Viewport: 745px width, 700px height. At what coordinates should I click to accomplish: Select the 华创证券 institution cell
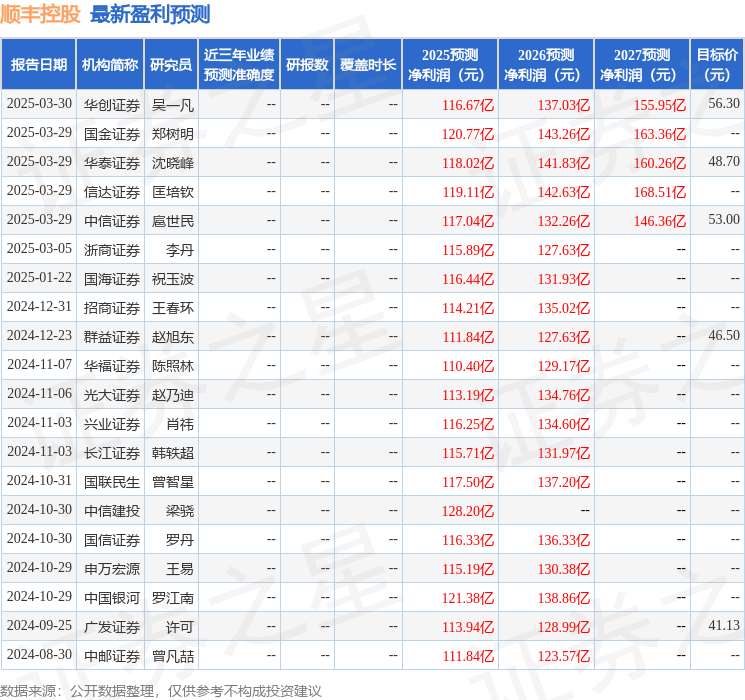click(x=112, y=105)
